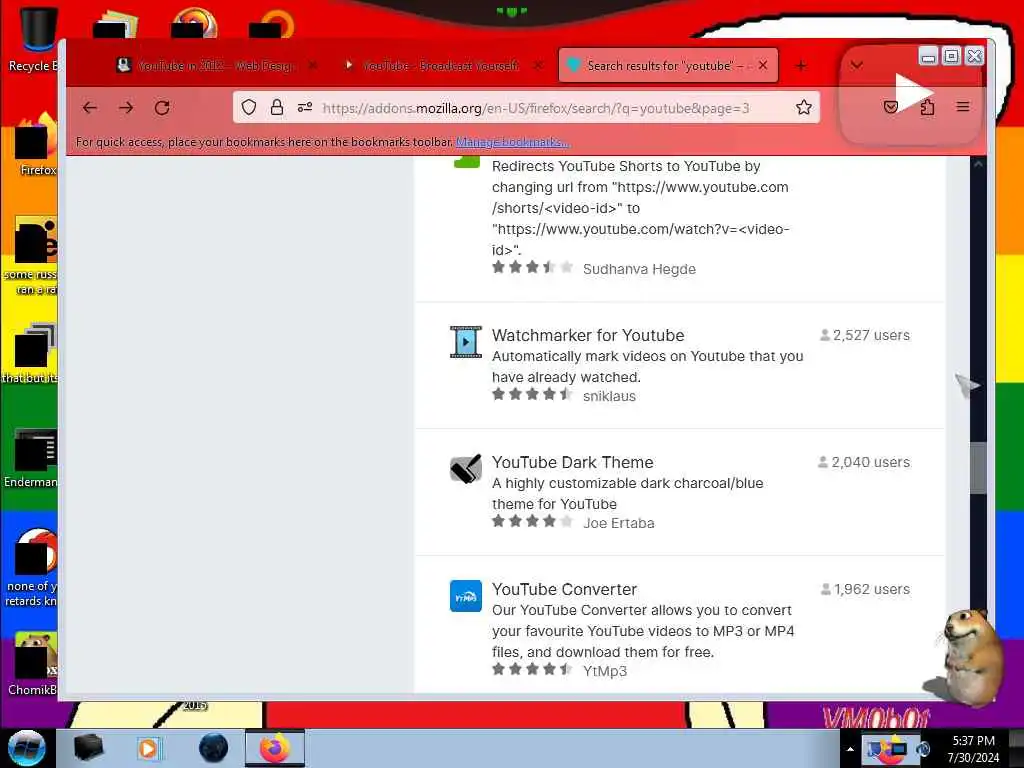
Task: Close the Search results for youtube tab
Action: pos(763,65)
